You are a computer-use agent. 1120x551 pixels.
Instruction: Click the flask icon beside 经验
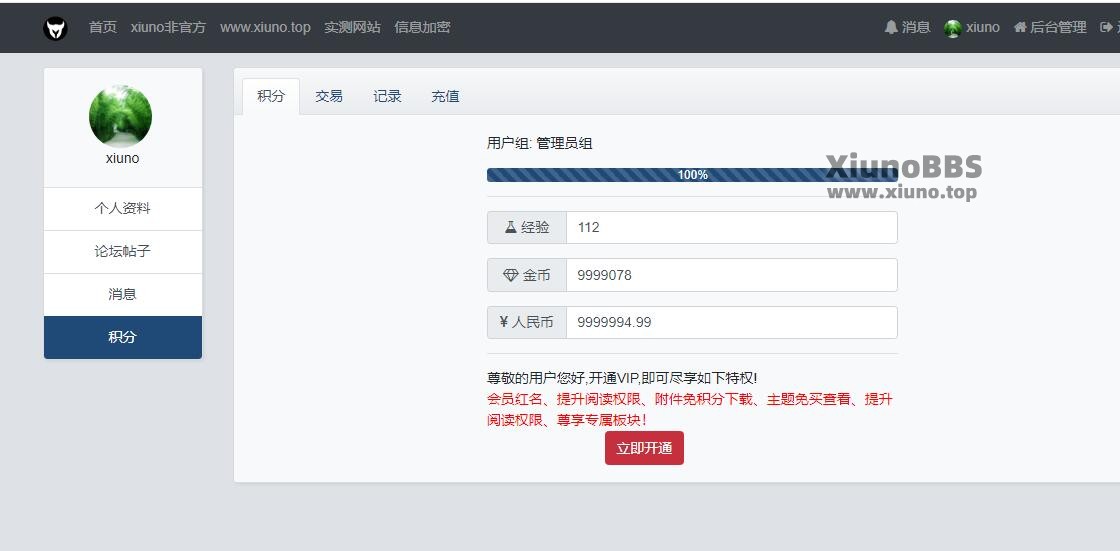tap(511, 227)
